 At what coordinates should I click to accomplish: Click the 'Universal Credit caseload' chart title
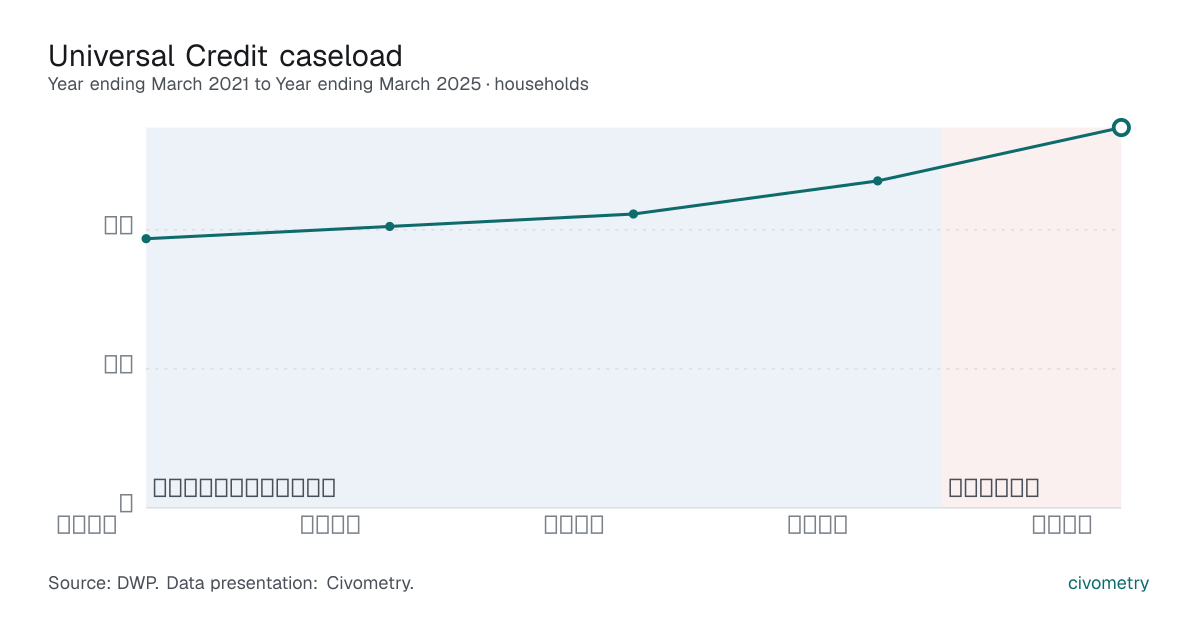point(225,55)
